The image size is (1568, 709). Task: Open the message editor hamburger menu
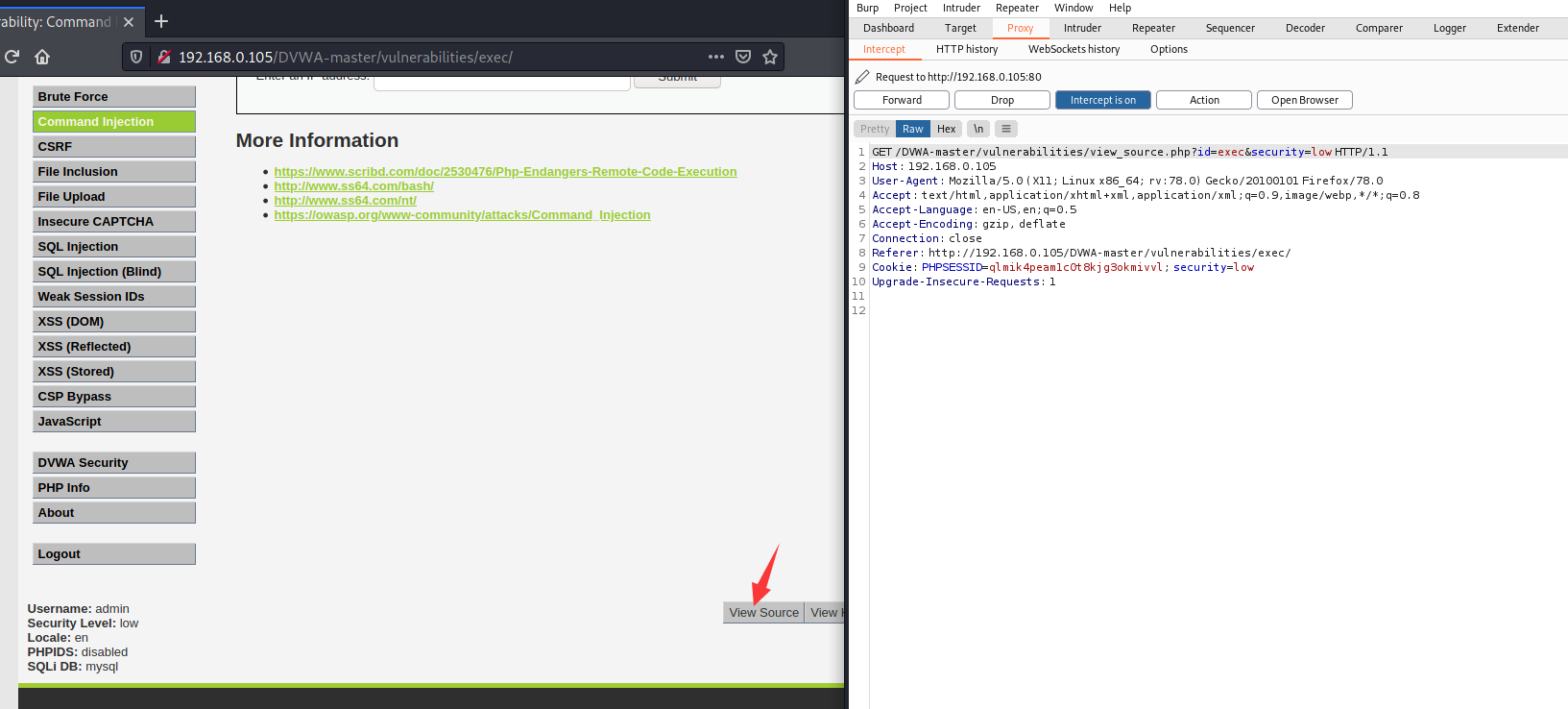pyautogui.click(x=1006, y=129)
